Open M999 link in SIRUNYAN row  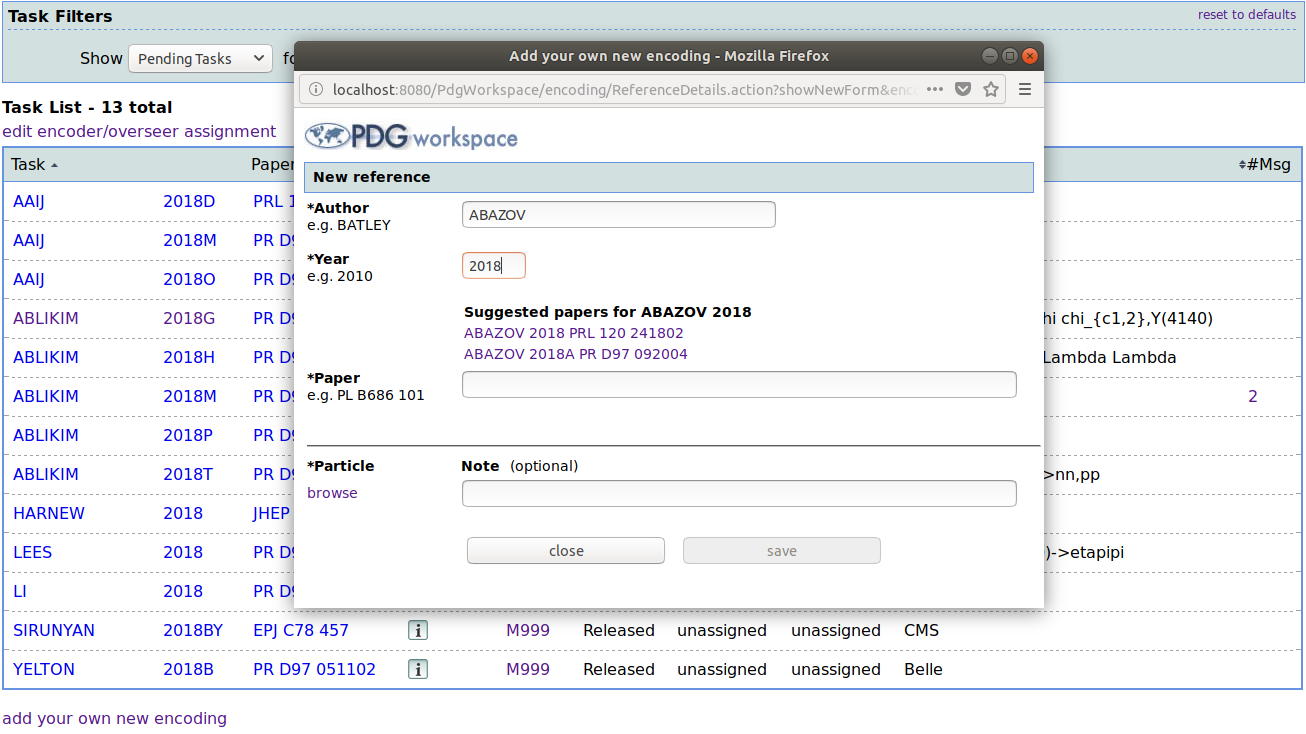pos(528,630)
